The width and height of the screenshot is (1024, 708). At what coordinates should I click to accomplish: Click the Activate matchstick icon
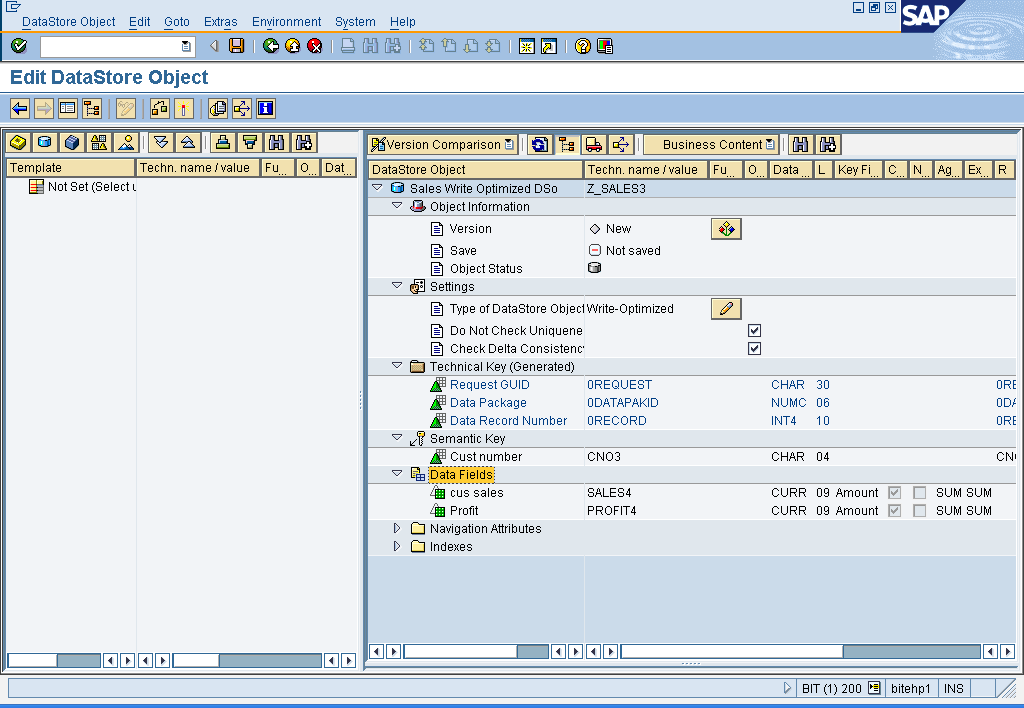(184, 108)
